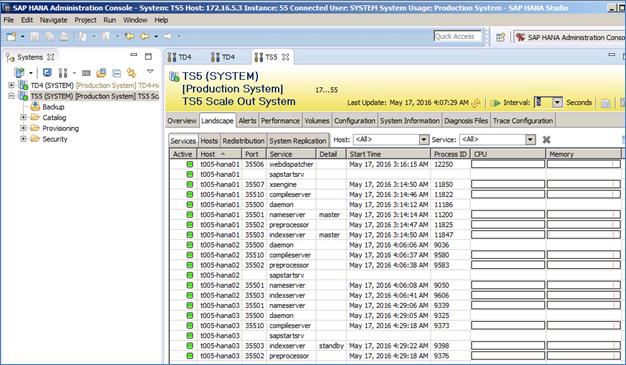Click the Open SQL Console icon in Systems toolbar
The image size is (626, 365).
tap(86, 73)
